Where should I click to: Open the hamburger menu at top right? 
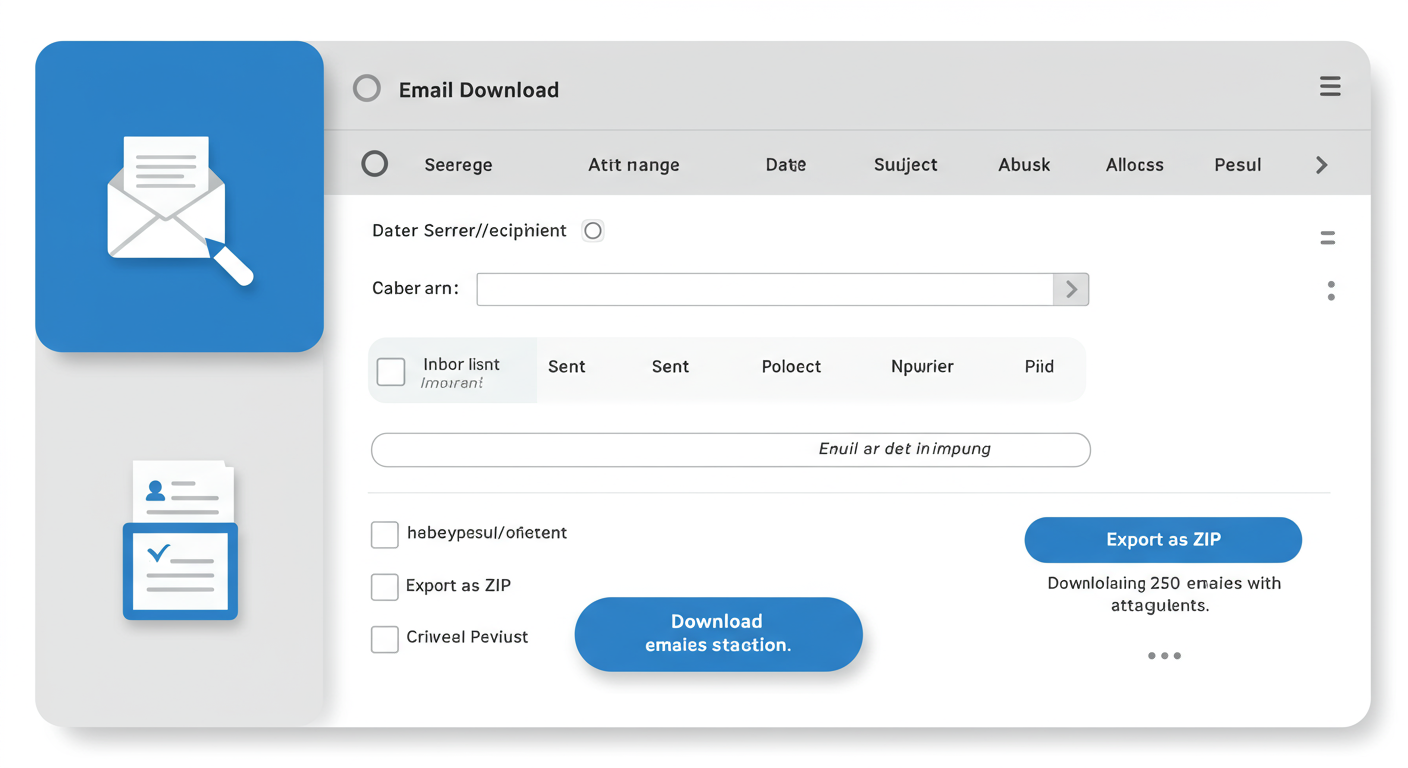(1330, 86)
